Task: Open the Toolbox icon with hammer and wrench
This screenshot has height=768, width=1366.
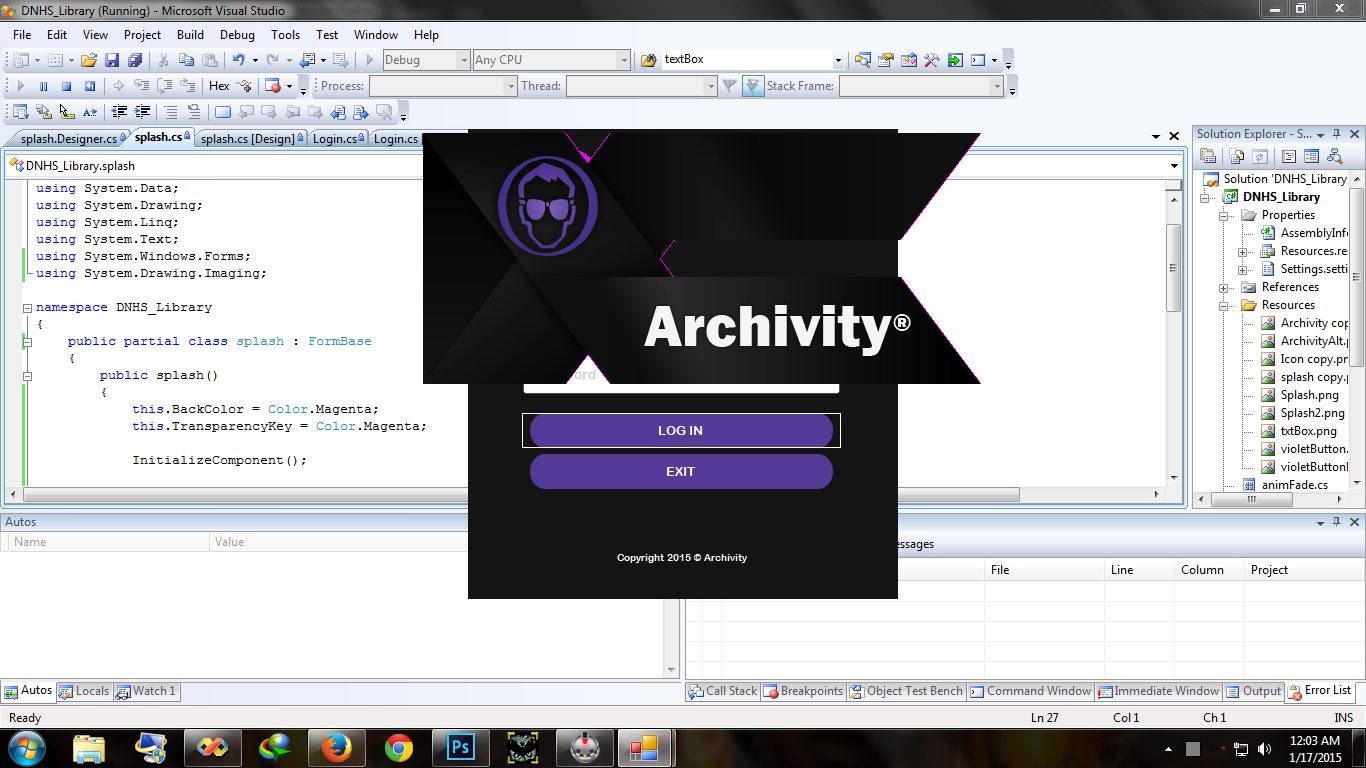Action: (x=932, y=60)
